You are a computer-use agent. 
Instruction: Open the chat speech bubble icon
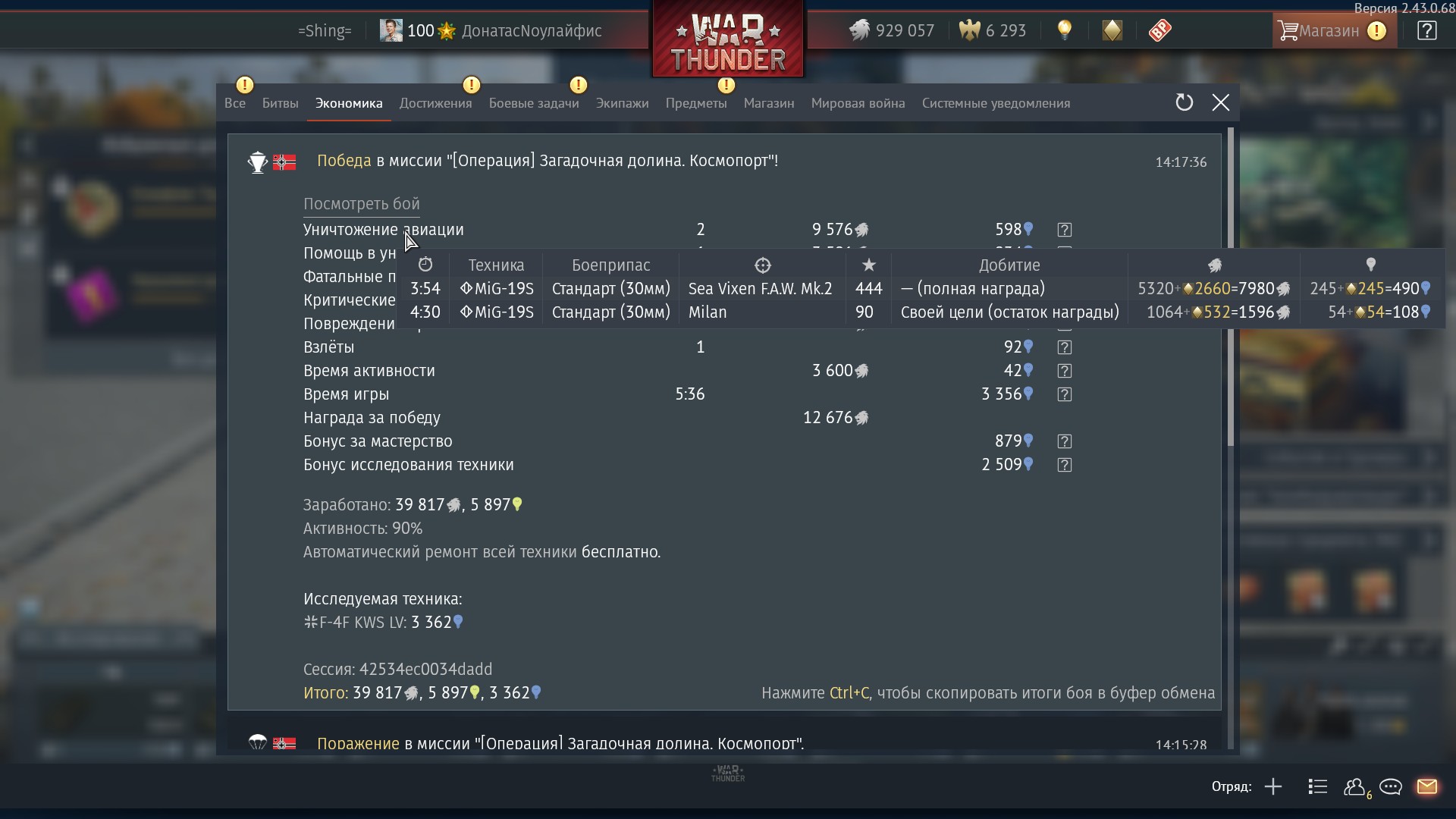(1391, 786)
